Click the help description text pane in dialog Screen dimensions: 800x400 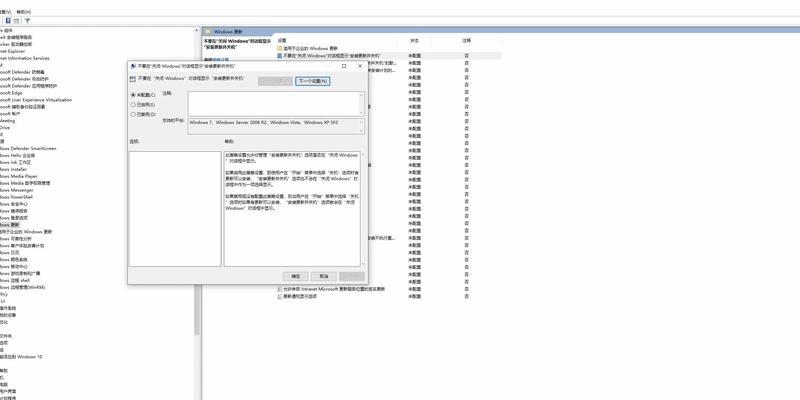click(292, 209)
